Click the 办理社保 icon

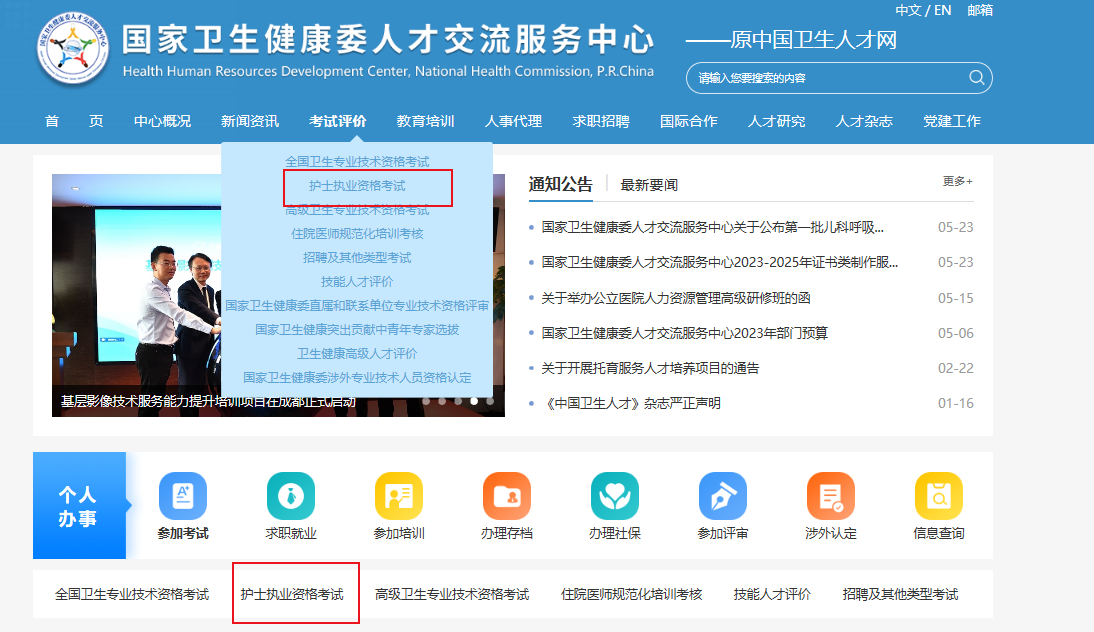pyautogui.click(x=615, y=496)
